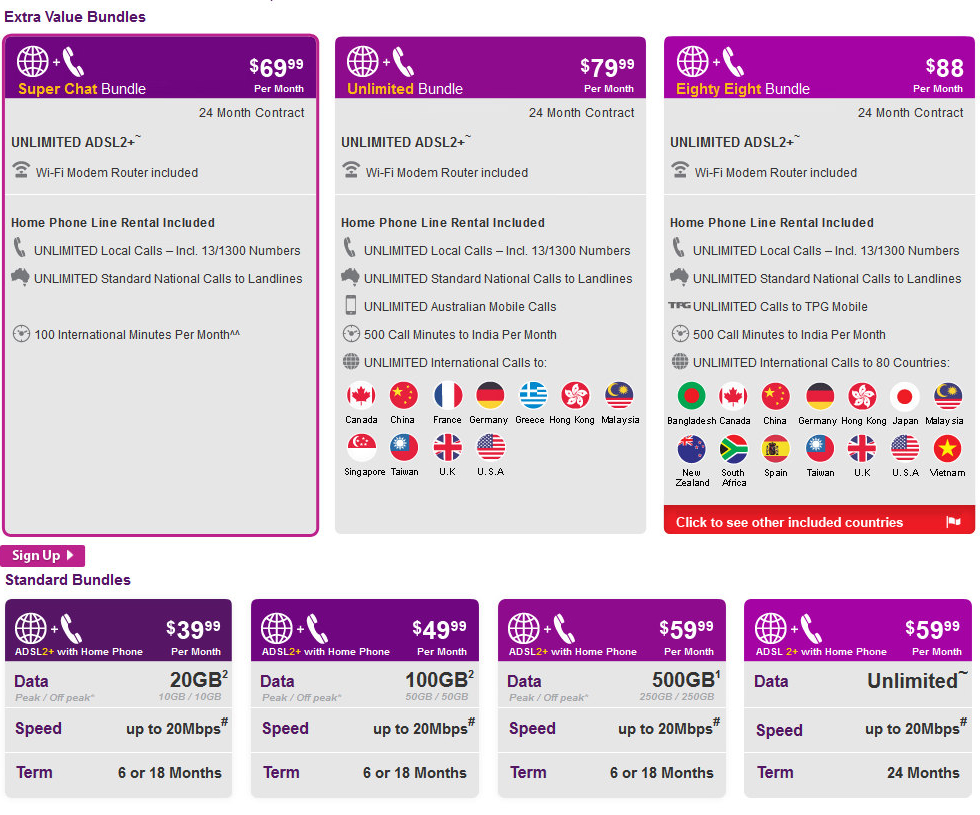Click '100 International Minutes Per Month' text
The height and width of the screenshot is (815, 980).
pos(137,334)
